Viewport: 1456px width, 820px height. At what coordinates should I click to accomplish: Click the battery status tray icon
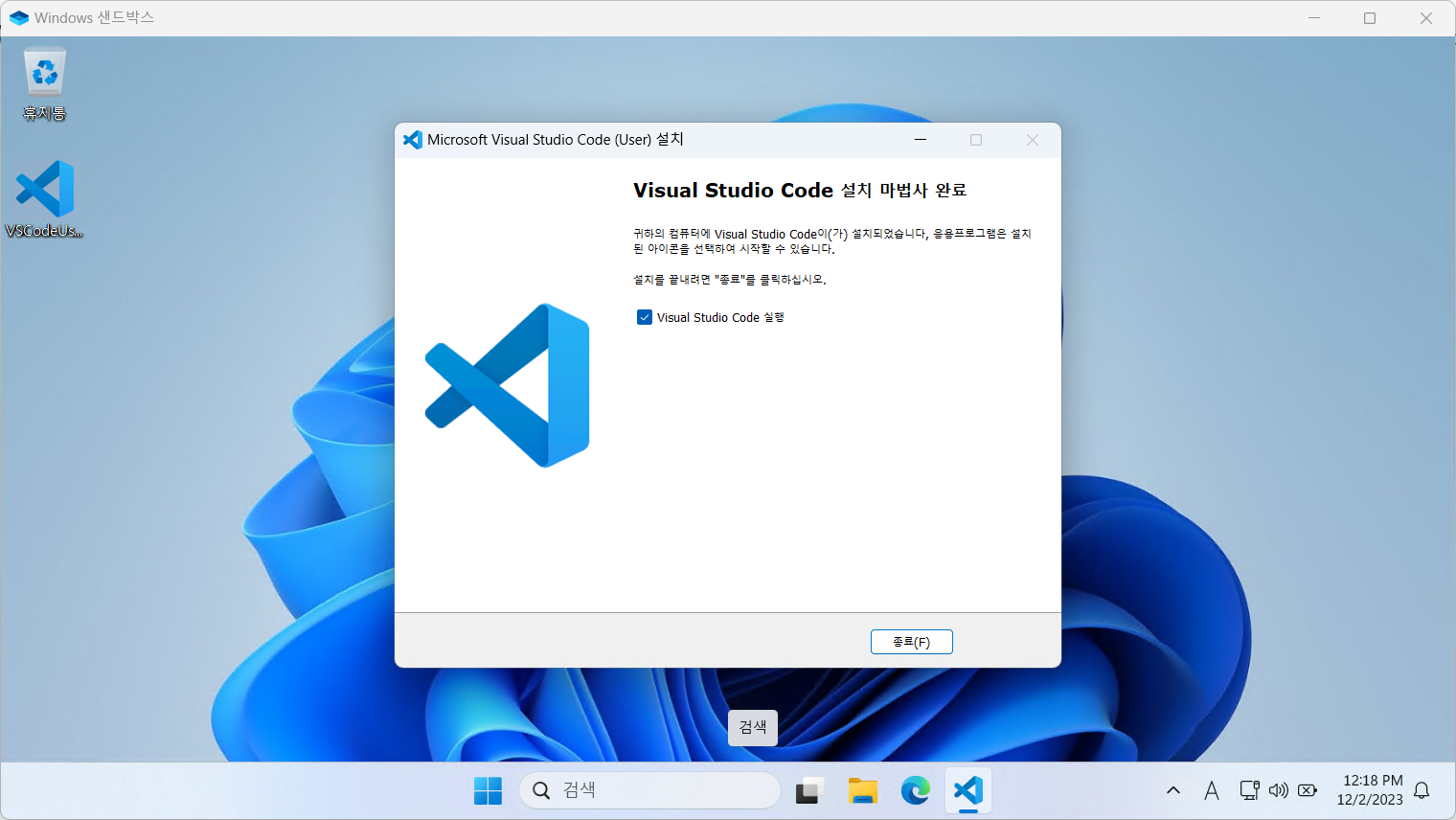tap(1308, 790)
